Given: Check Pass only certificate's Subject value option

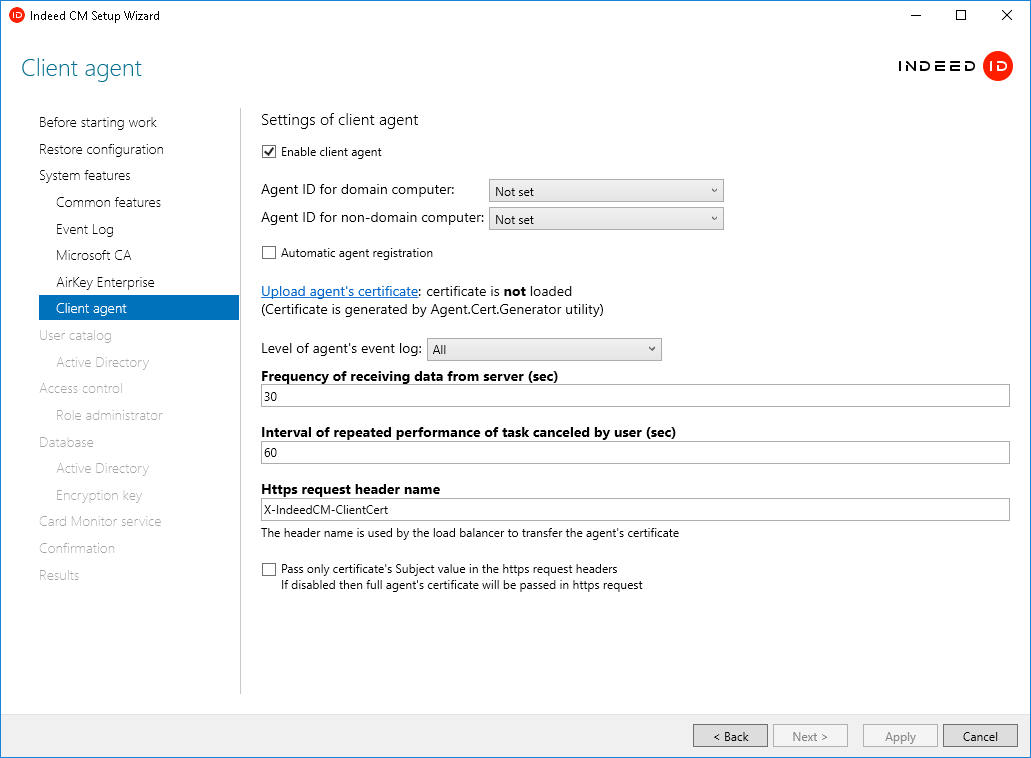Looking at the screenshot, I should coord(269,569).
